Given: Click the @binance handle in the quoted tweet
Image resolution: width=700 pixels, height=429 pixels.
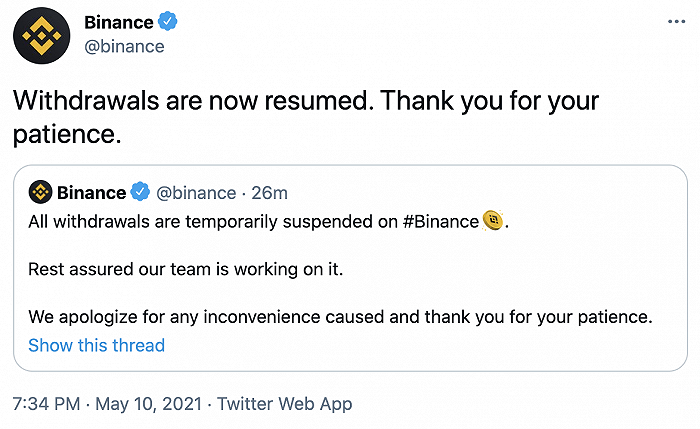Looking at the screenshot, I should [x=196, y=192].
